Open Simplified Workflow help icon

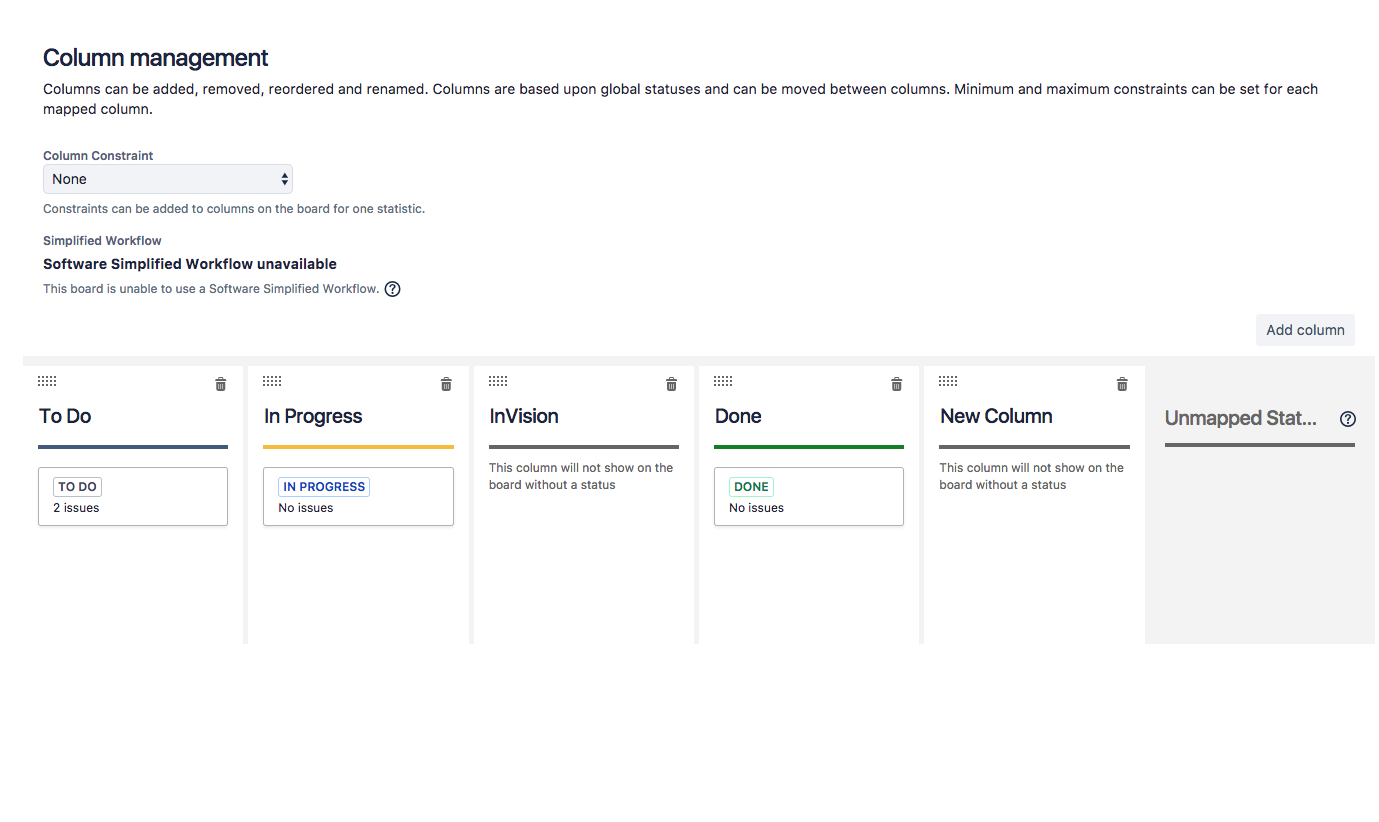(393, 289)
